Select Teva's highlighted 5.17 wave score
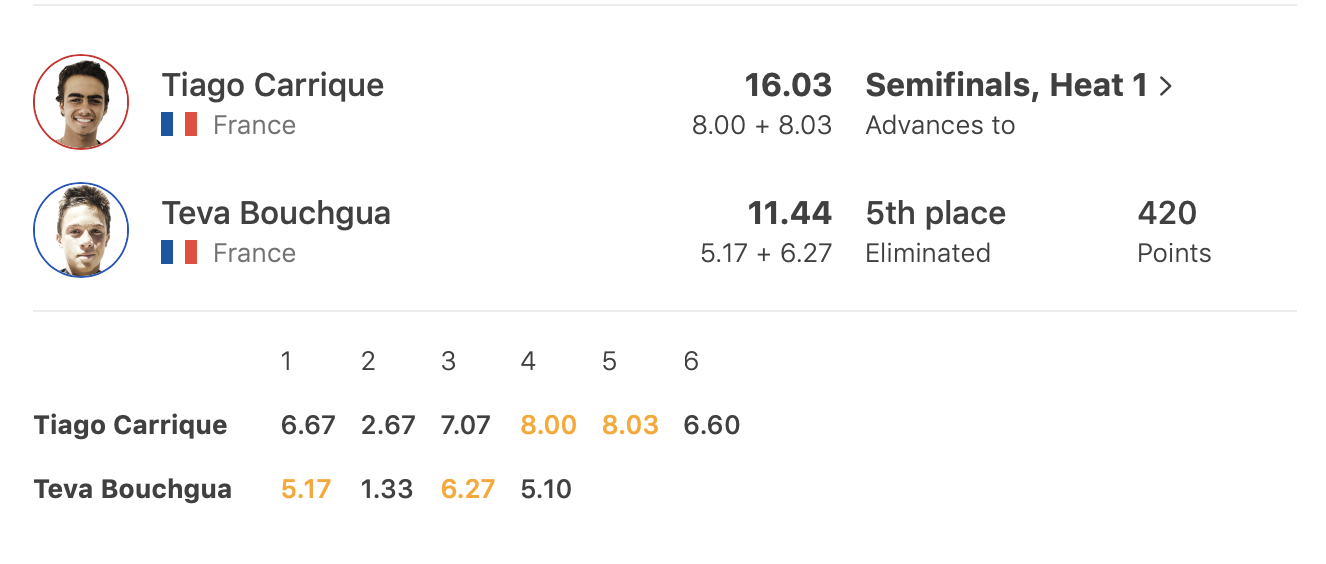This screenshot has width=1326, height=564. 306,489
